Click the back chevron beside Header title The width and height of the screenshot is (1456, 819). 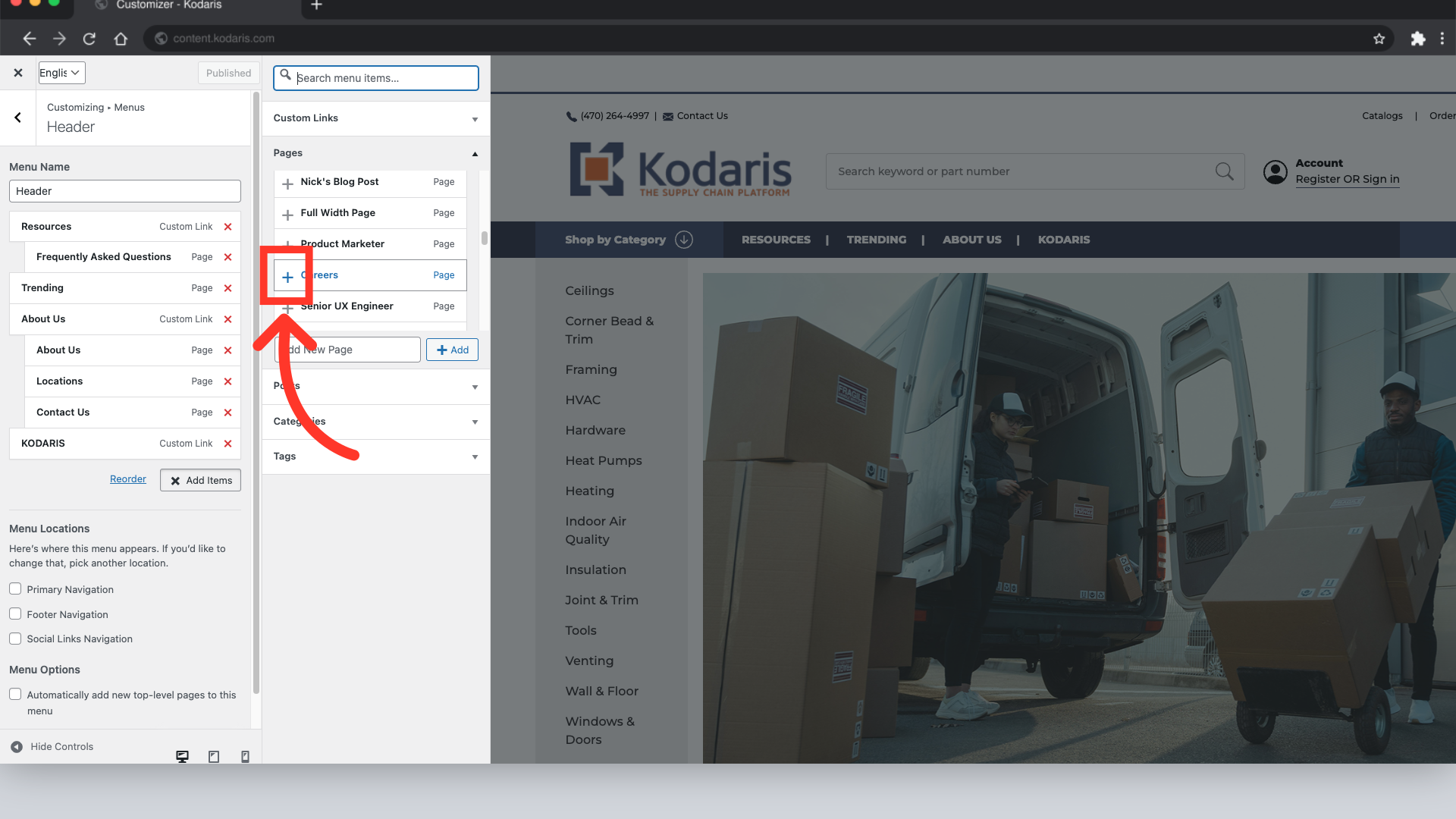click(x=17, y=118)
